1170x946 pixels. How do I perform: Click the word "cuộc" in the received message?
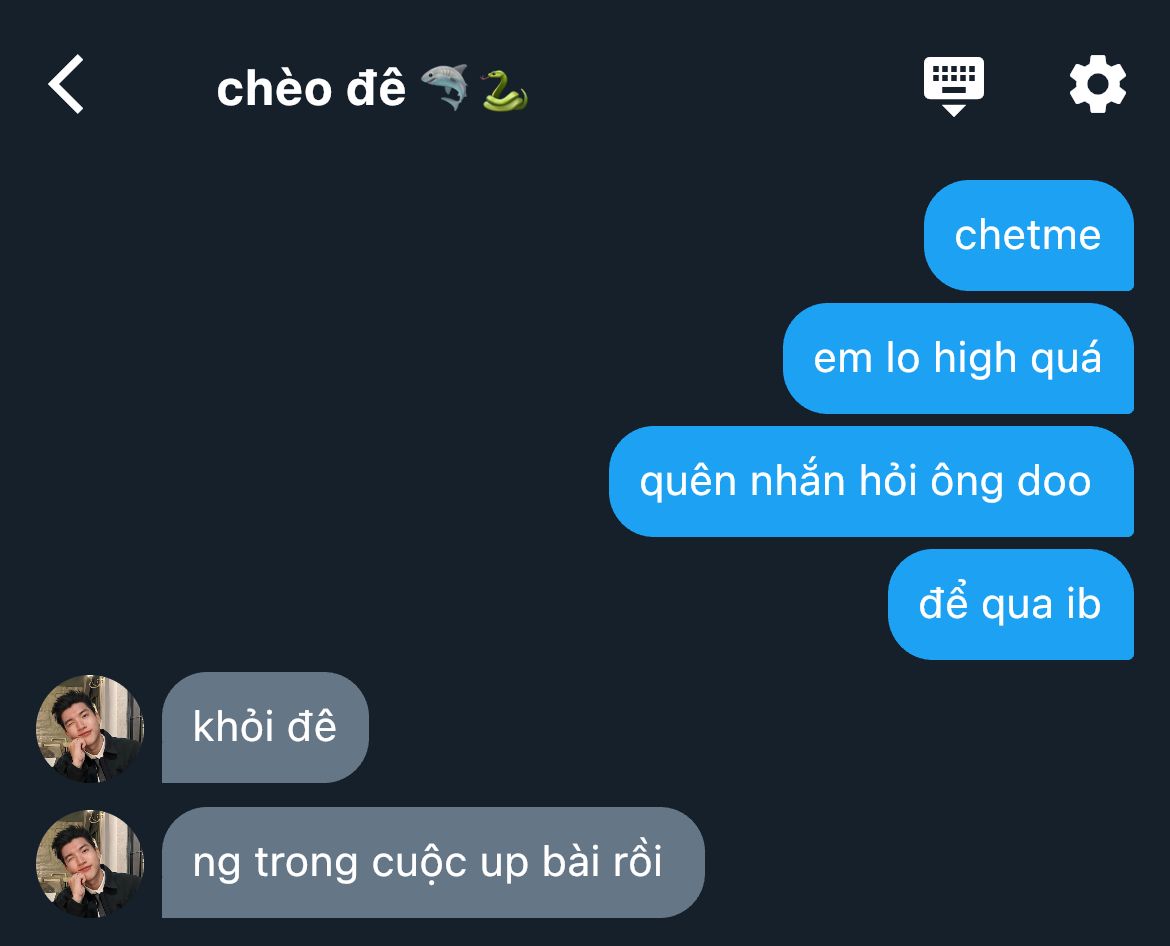pyautogui.click(x=419, y=864)
